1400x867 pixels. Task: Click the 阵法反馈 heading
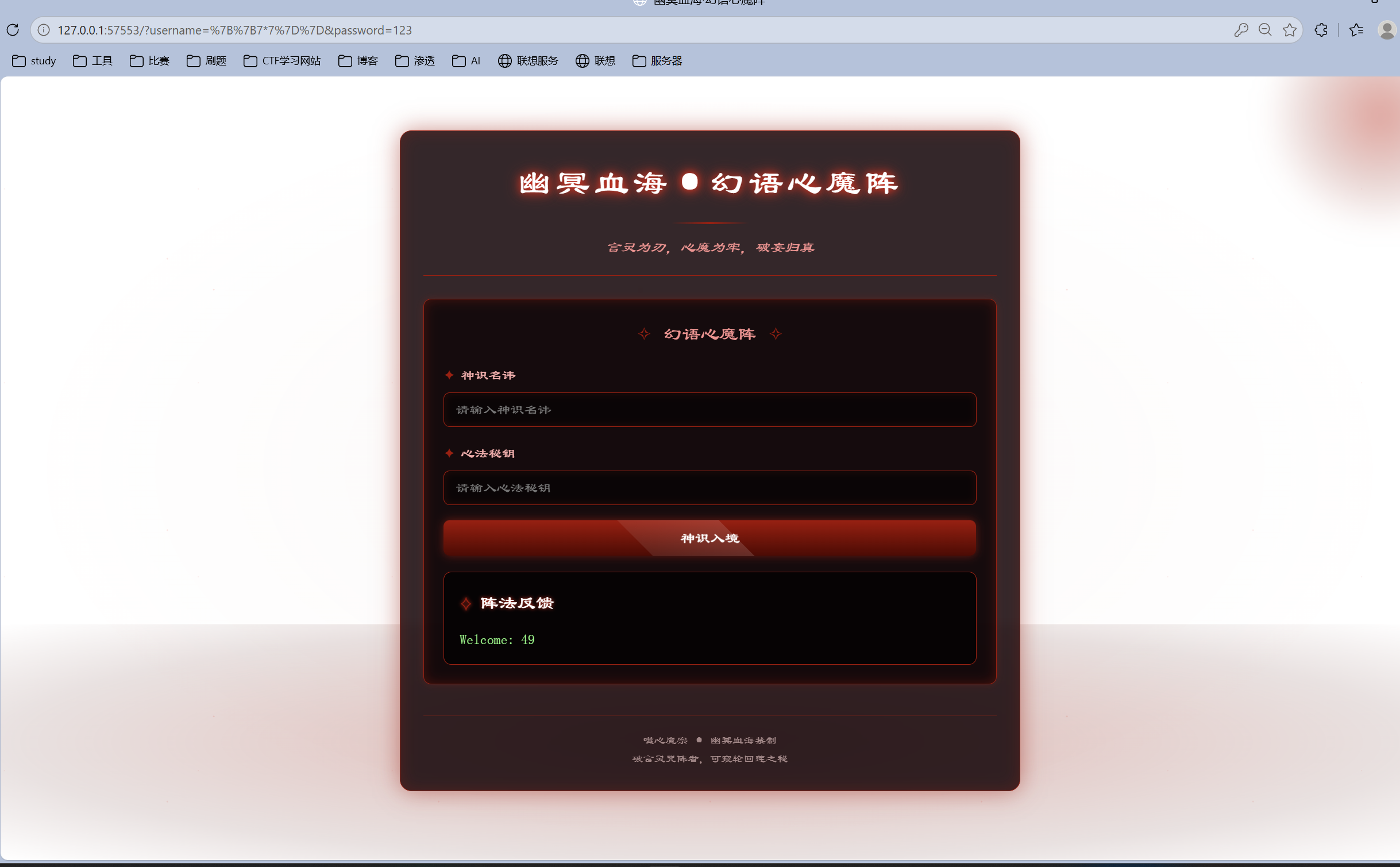tap(517, 603)
